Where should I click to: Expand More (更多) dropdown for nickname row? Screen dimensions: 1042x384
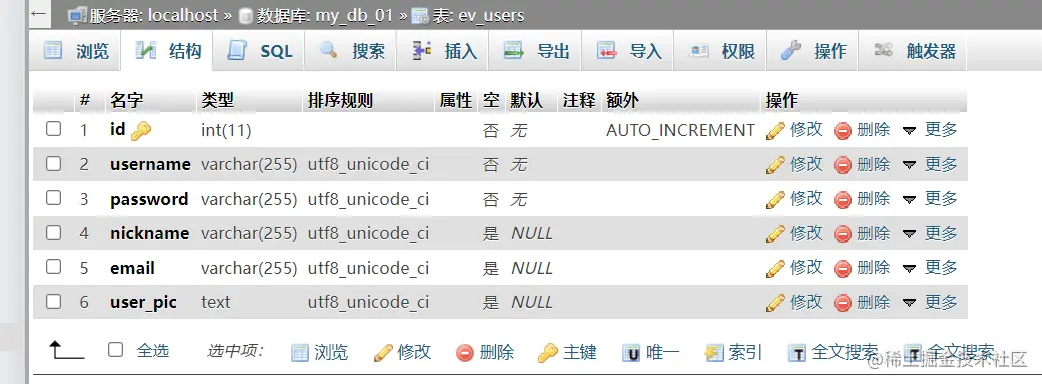coord(930,234)
